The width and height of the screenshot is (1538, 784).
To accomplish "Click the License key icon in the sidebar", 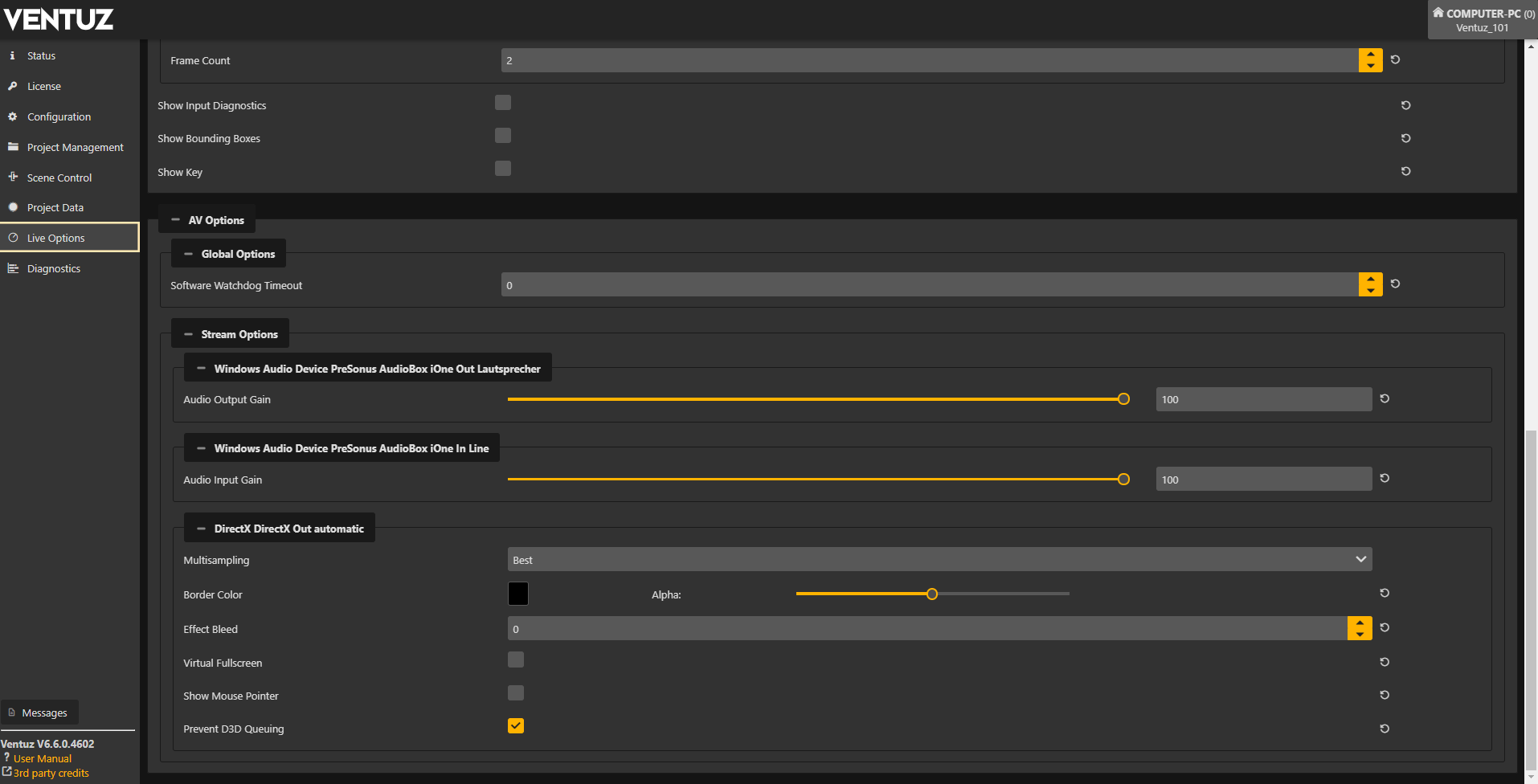I will [x=13, y=86].
